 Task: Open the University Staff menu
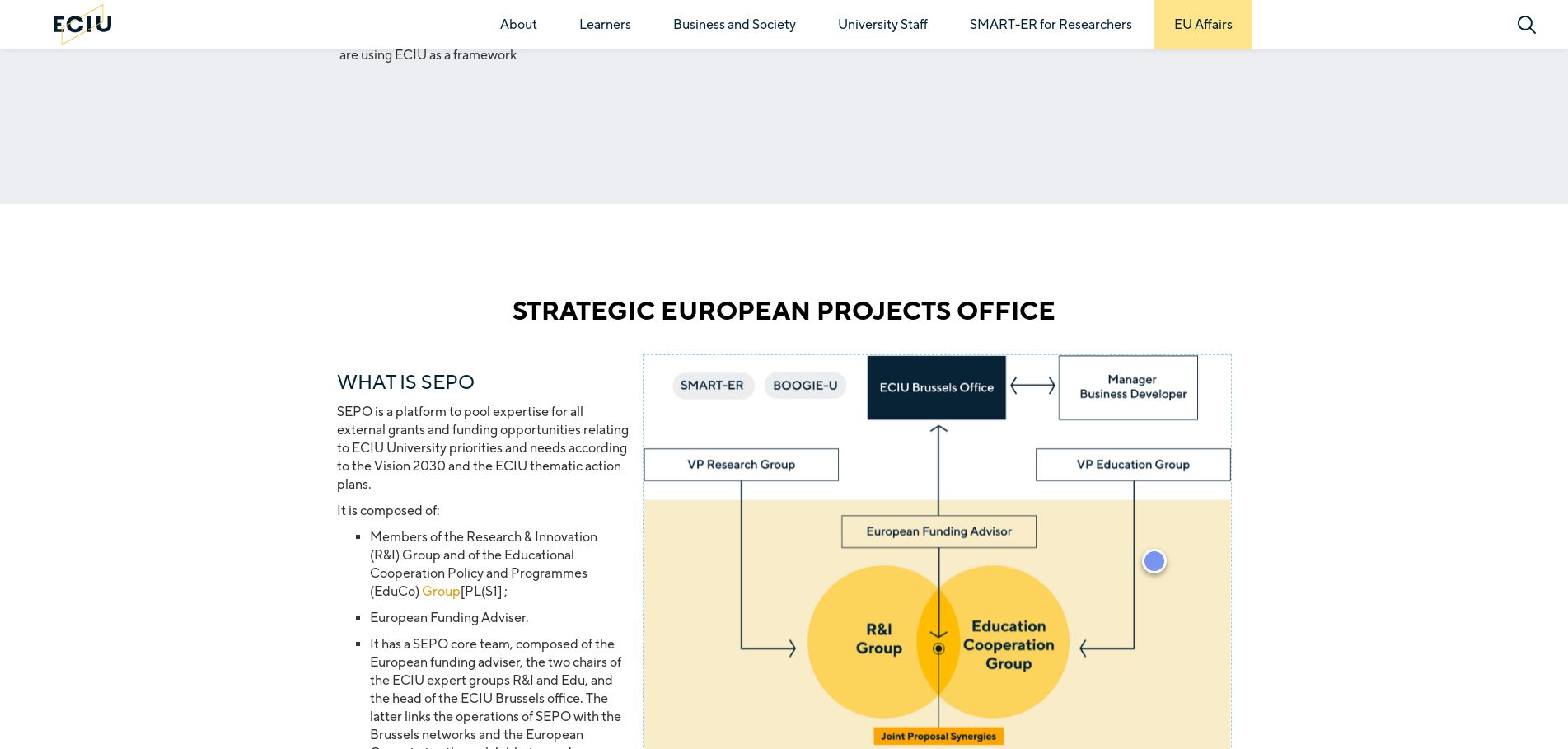coord(882,25)
